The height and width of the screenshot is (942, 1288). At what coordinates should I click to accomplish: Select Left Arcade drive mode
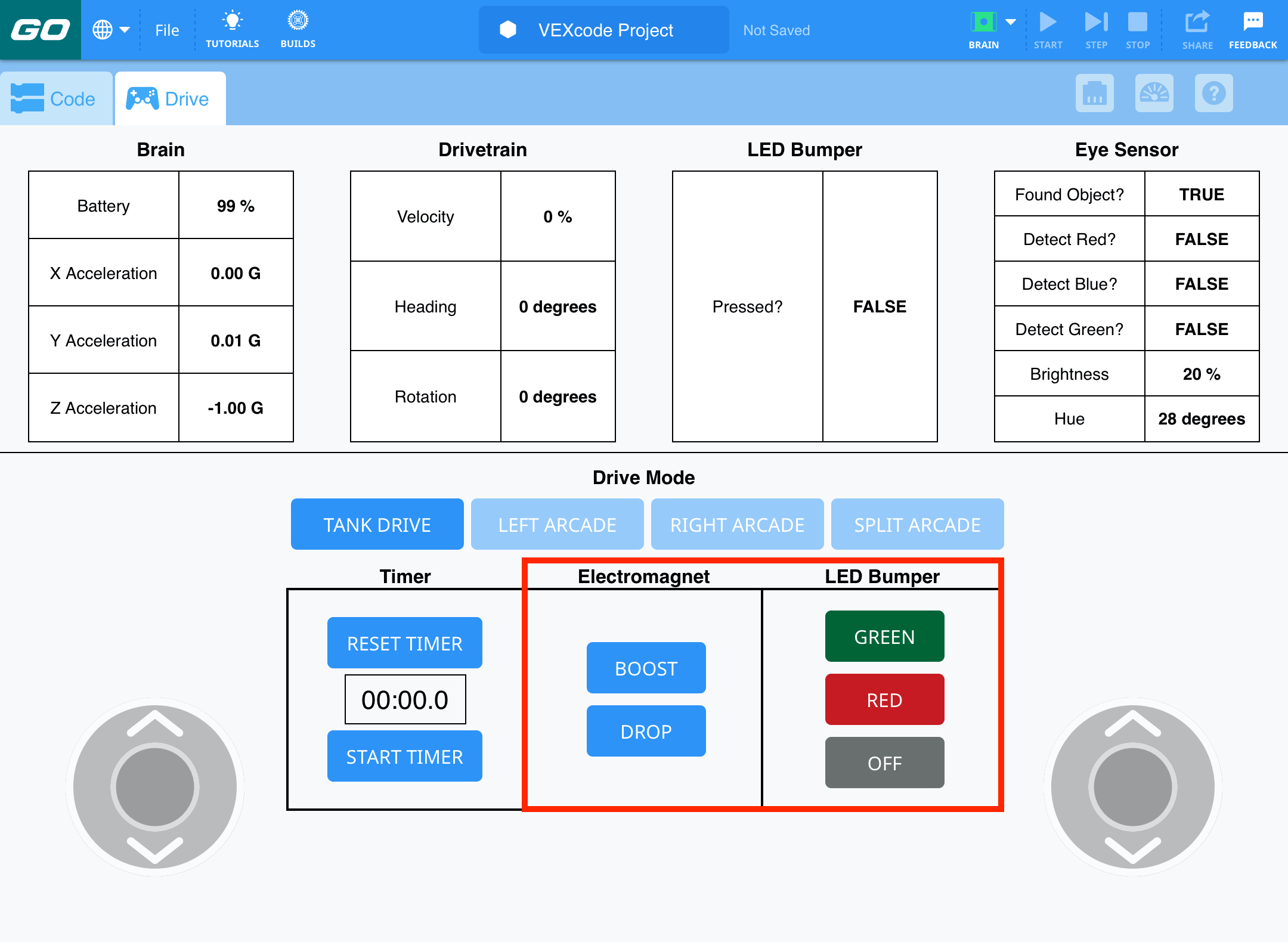click(557, 524)
